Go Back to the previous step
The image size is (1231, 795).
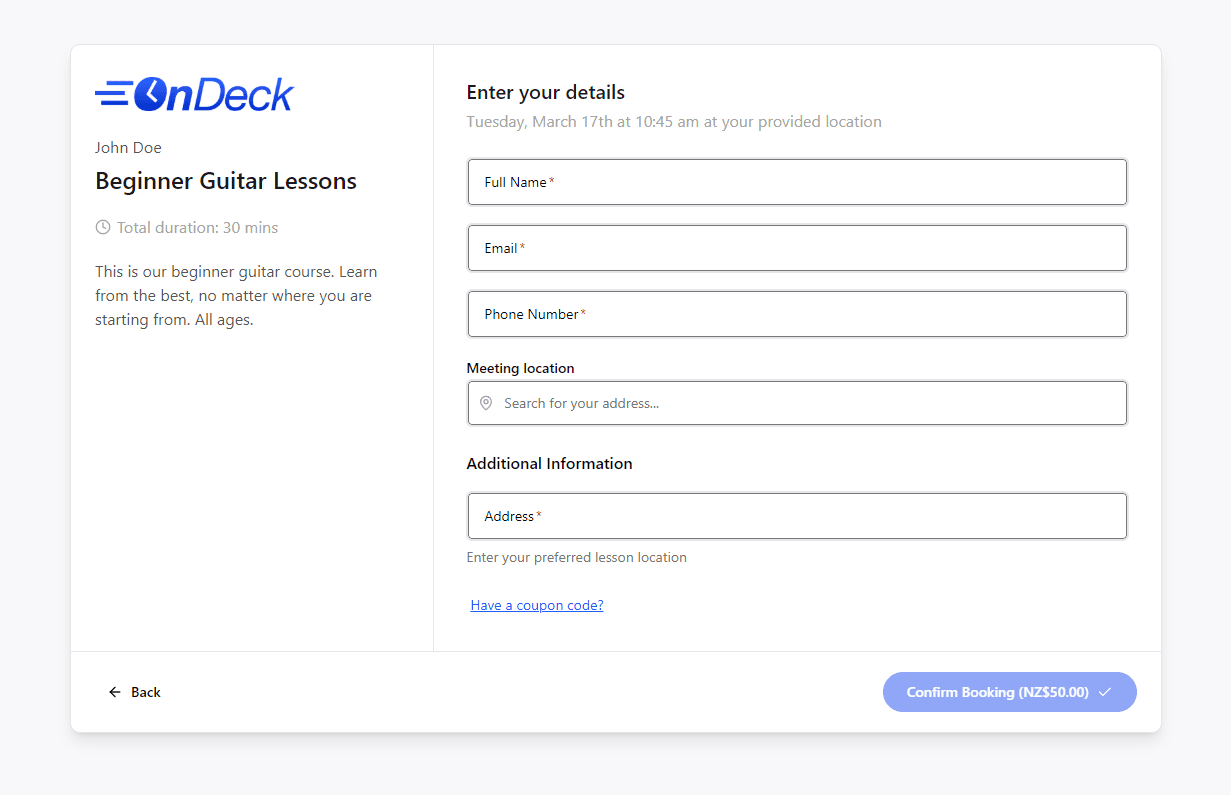tap(135, 692)
